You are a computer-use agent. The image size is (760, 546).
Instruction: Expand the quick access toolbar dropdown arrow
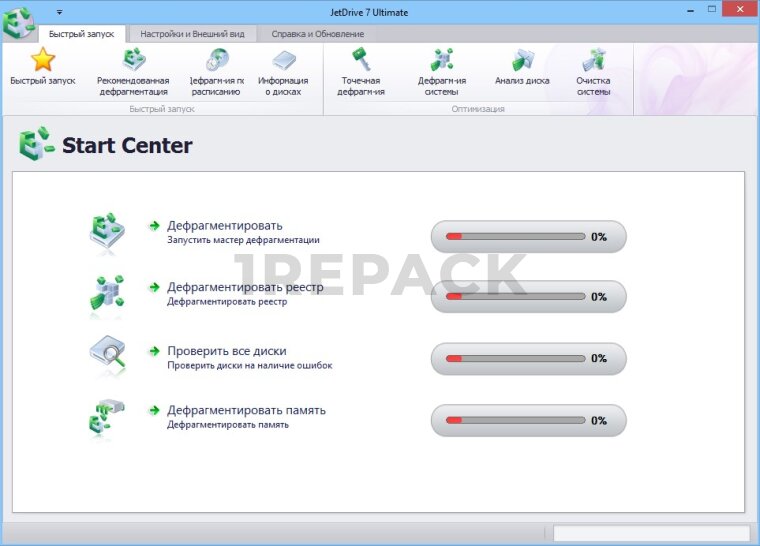click(x=59, y=12)
